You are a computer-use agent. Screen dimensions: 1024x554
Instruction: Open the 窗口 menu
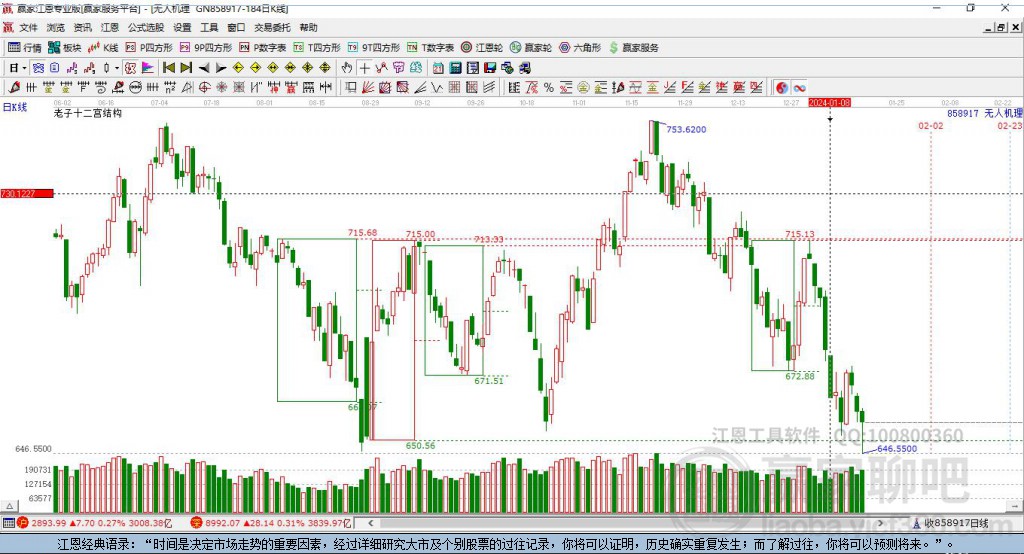(x=236, y=27)
